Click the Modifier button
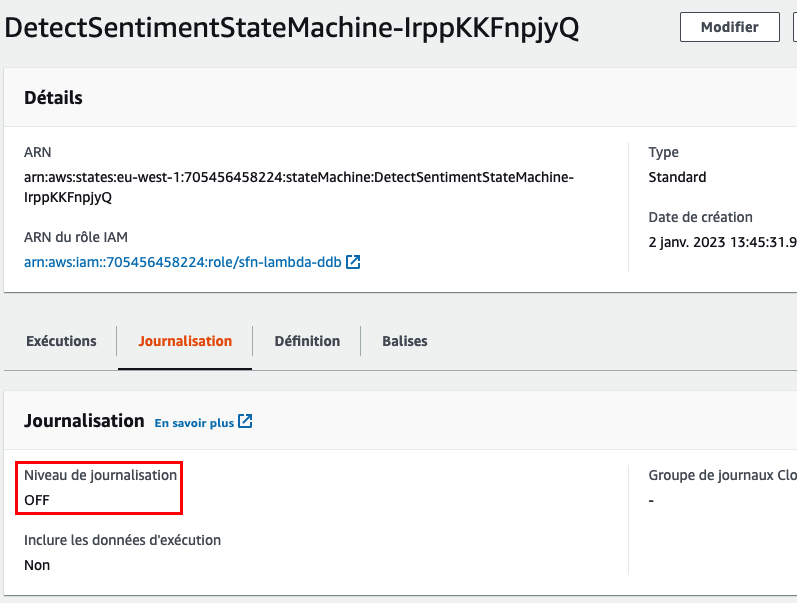Viewport: 797px width, 603px height. 729,27
